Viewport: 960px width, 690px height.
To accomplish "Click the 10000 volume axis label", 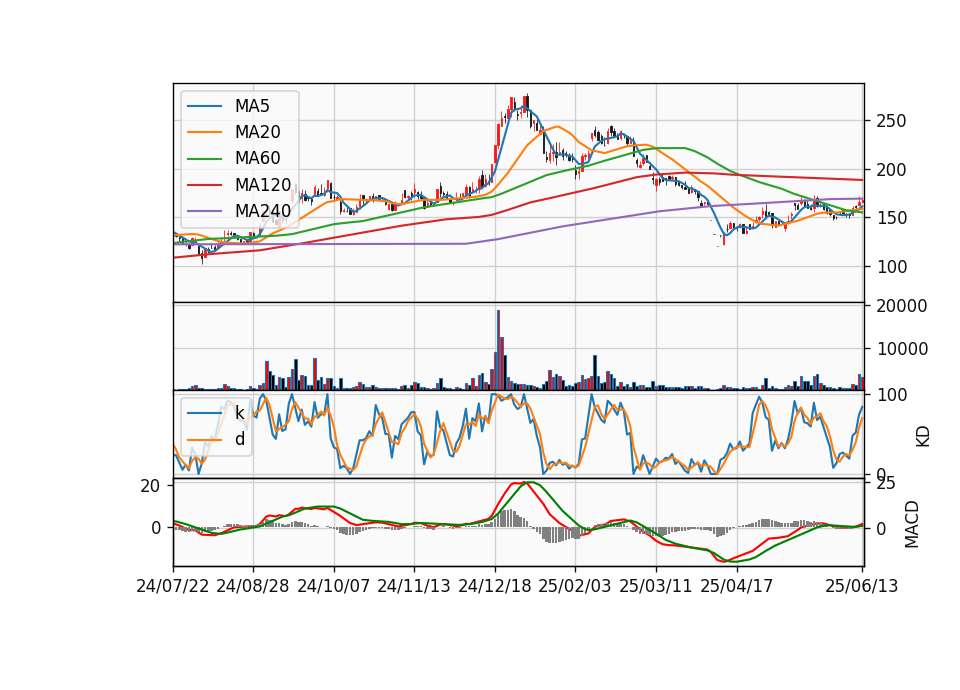I will [901, 349].
